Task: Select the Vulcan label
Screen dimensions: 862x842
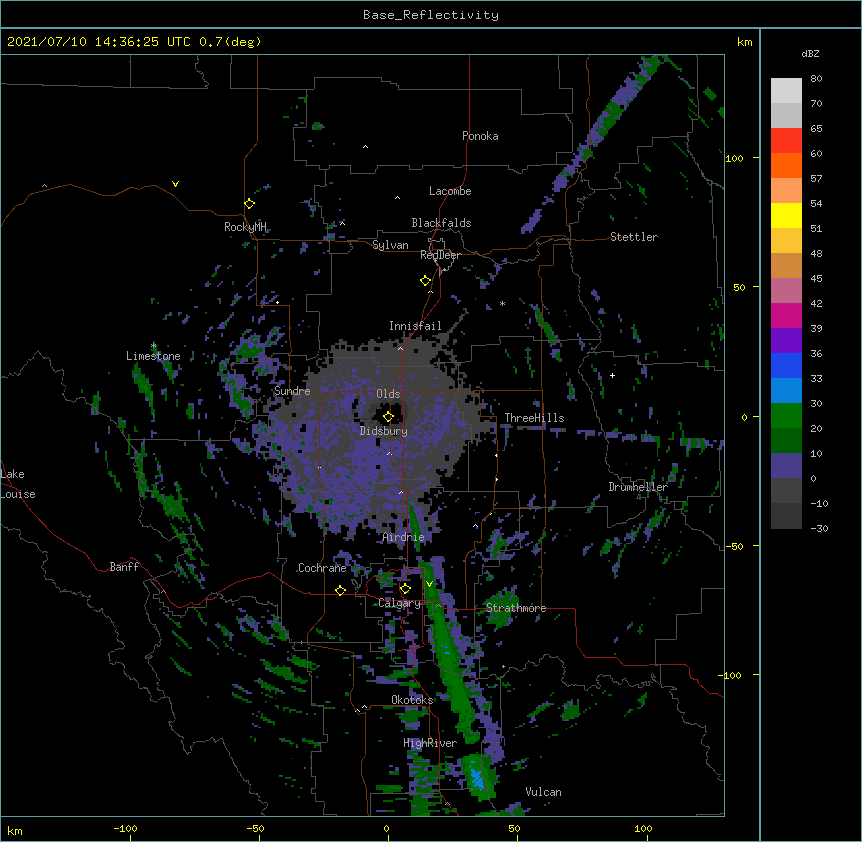Action: pyautogui.click(x=543, y=792)
